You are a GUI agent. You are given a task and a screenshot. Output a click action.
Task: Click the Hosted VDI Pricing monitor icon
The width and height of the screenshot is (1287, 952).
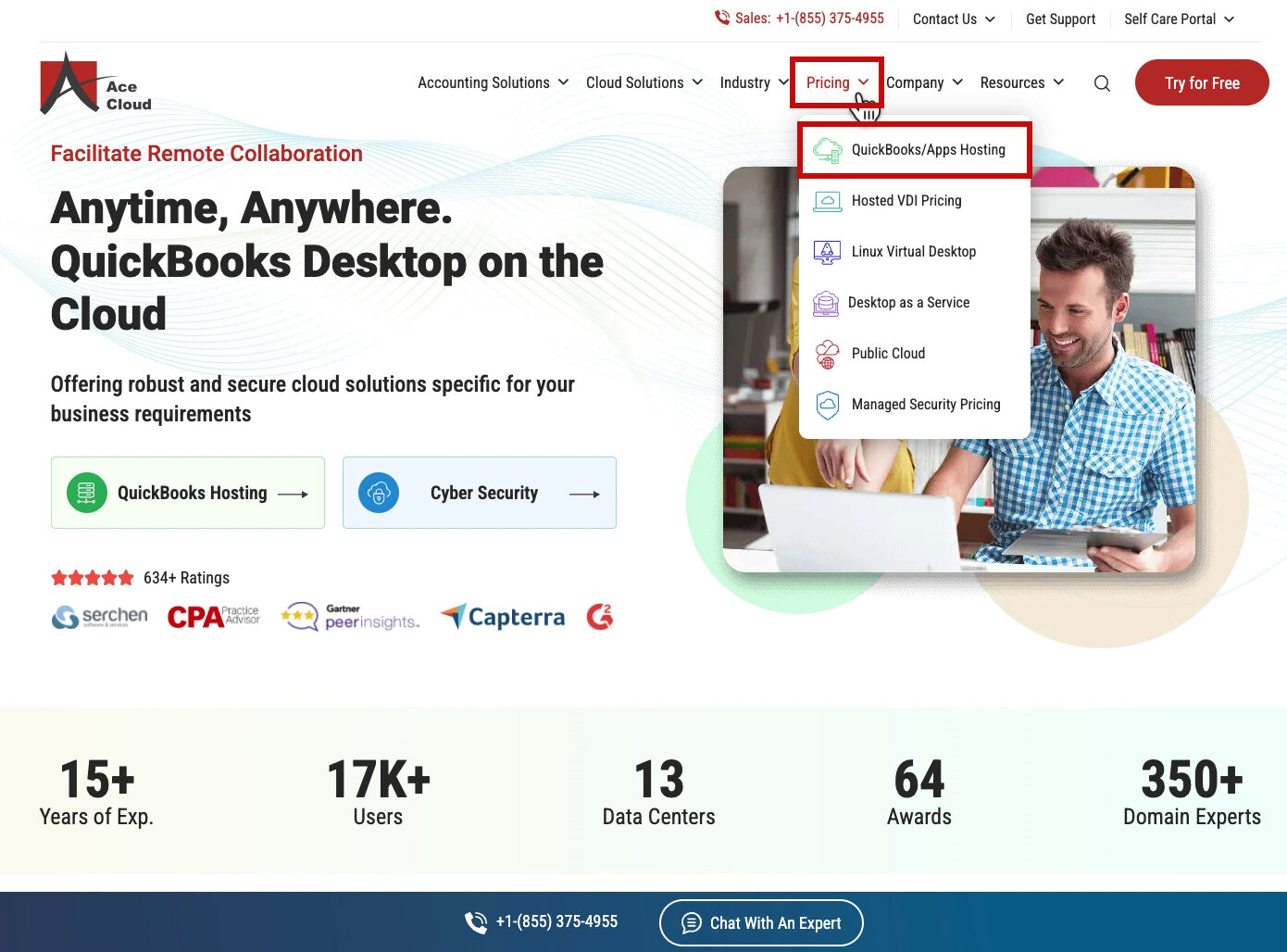[826, 201]
